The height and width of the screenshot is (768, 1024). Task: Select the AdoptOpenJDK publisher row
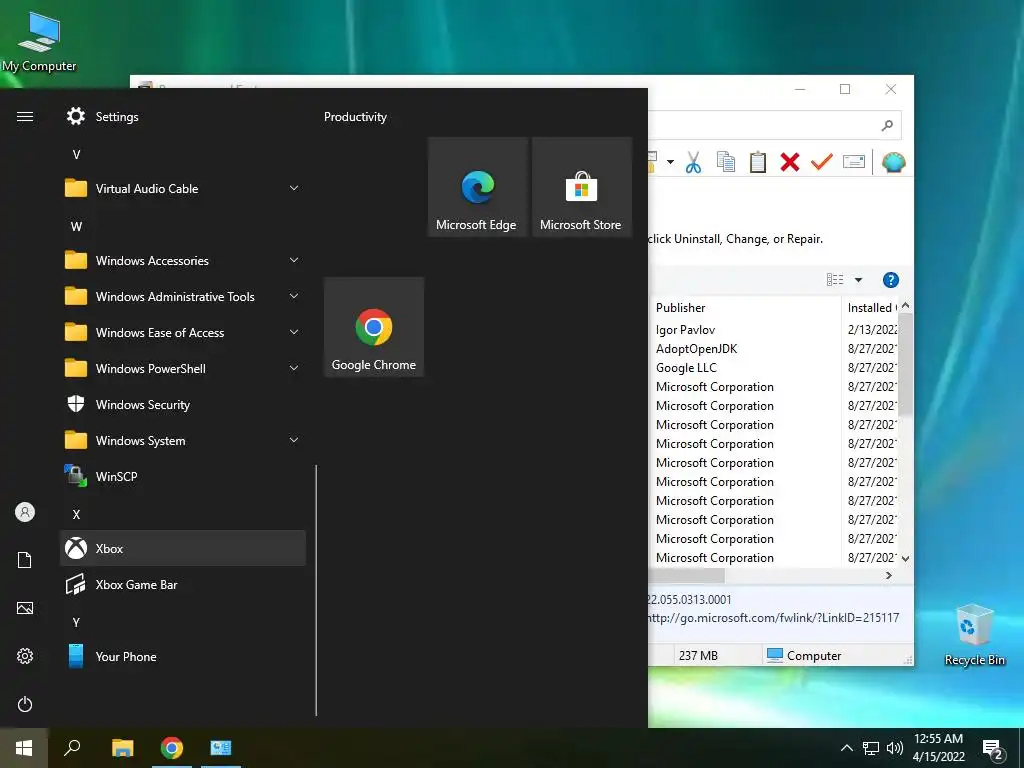[x=696, y=349]
